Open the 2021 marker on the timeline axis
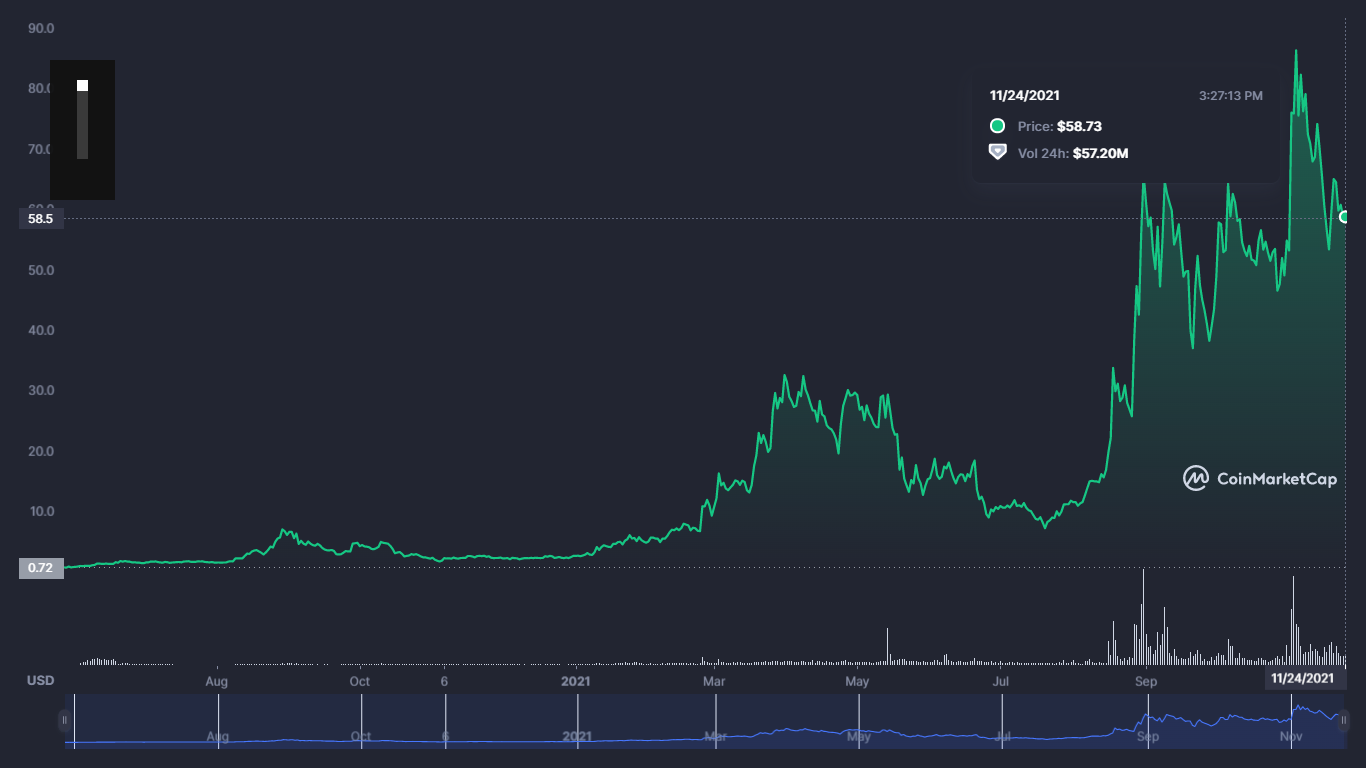The width and height of the screenshot is (1366, 768). tap(575, 680)
